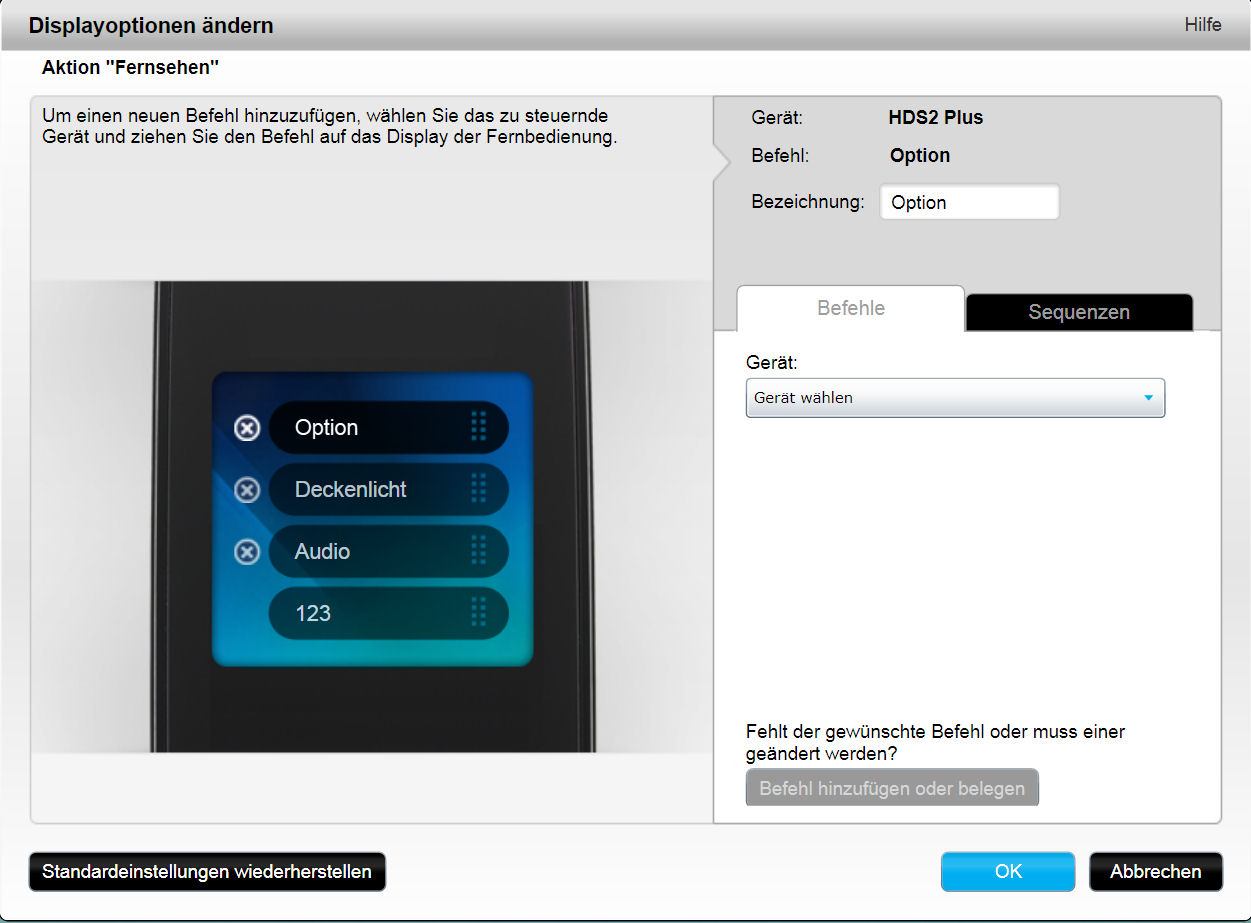Viewport: 1251px width, 923px height.
Task: Switch to the Sequenzen tab
Action: coord(1078,312)
